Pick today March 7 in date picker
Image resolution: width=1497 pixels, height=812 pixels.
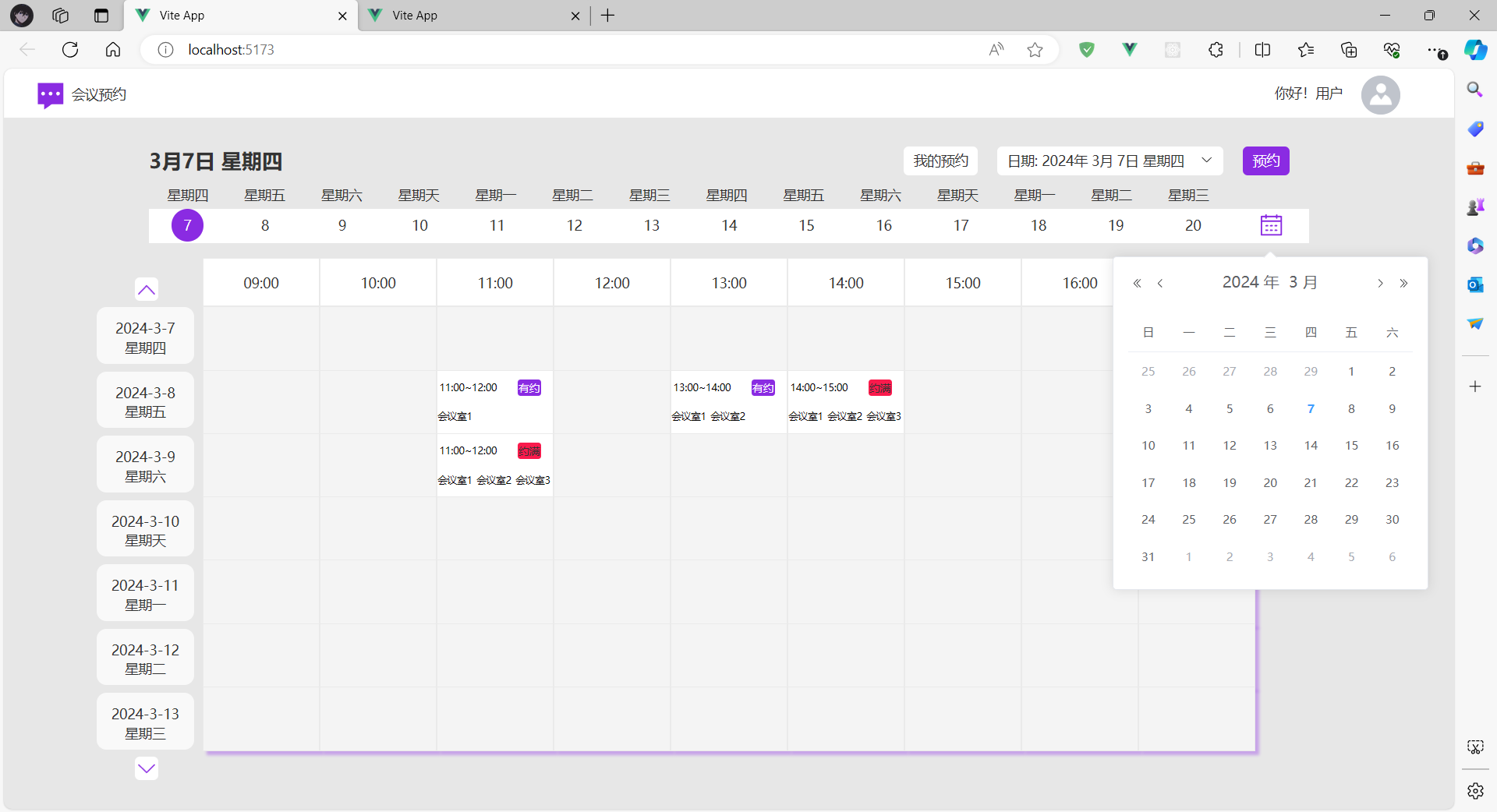1311,408
